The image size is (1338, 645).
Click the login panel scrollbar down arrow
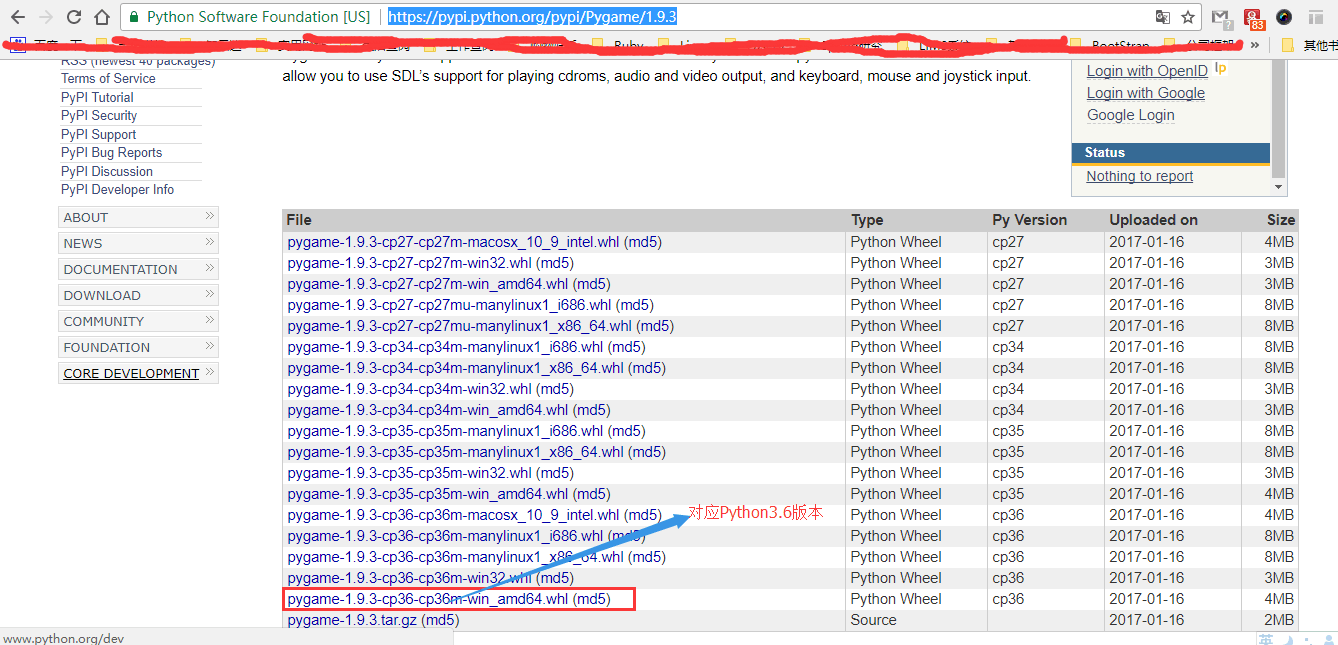click(x=1278, y=187)
